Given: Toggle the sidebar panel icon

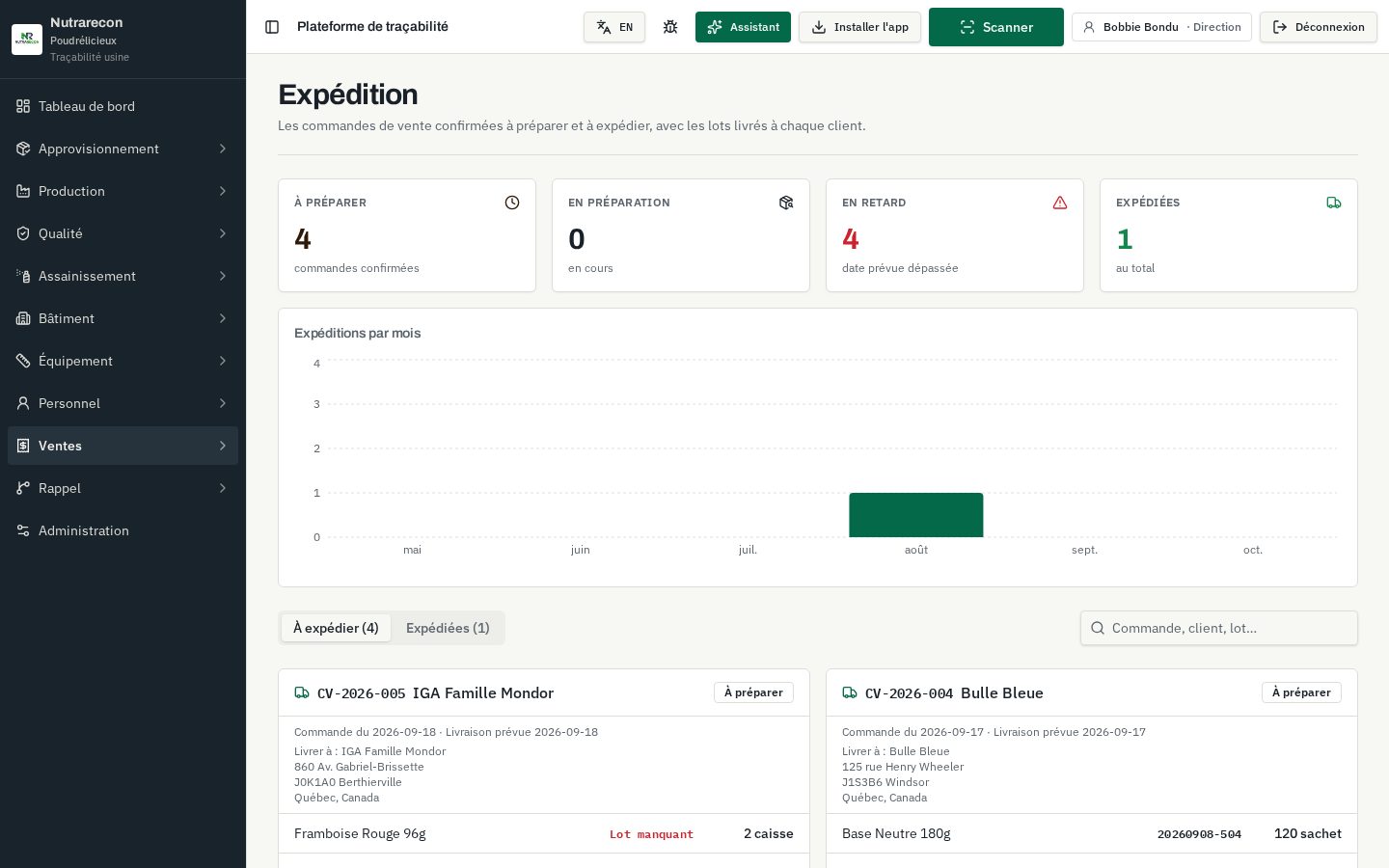Looking at the screenshot, I should (x=272, y=27).
